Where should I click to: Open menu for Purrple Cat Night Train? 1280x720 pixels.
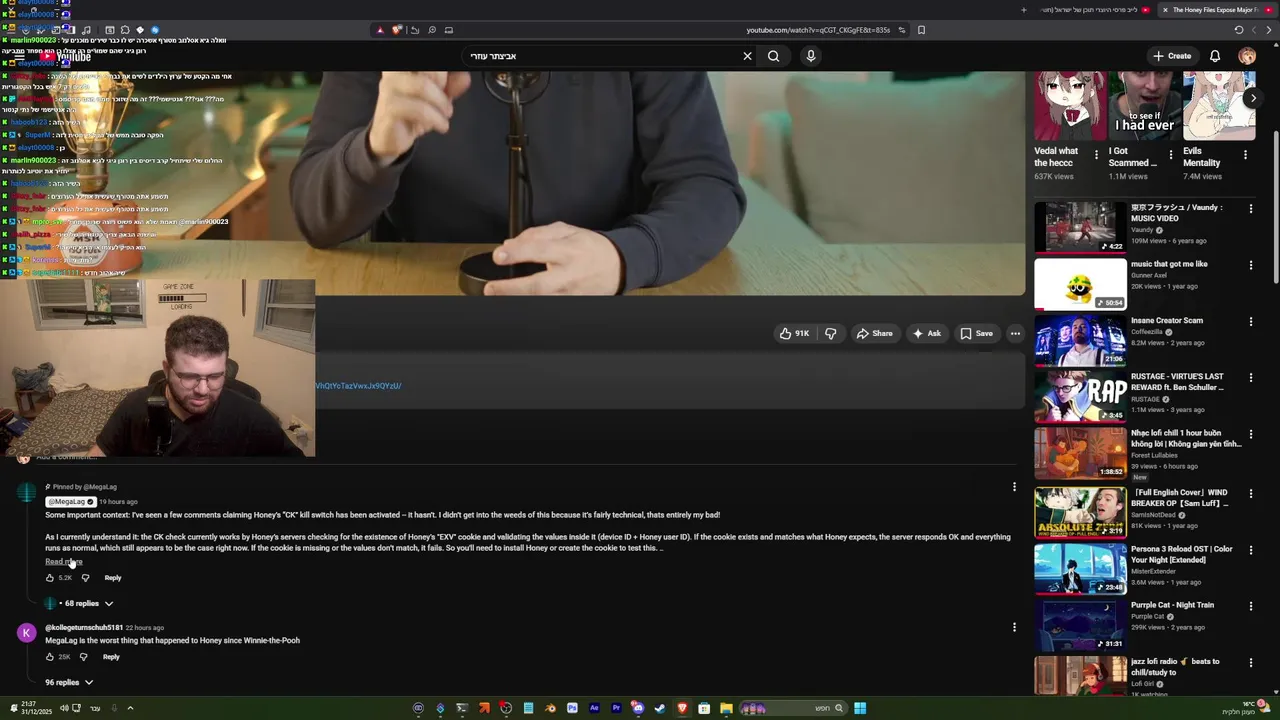1250,606
